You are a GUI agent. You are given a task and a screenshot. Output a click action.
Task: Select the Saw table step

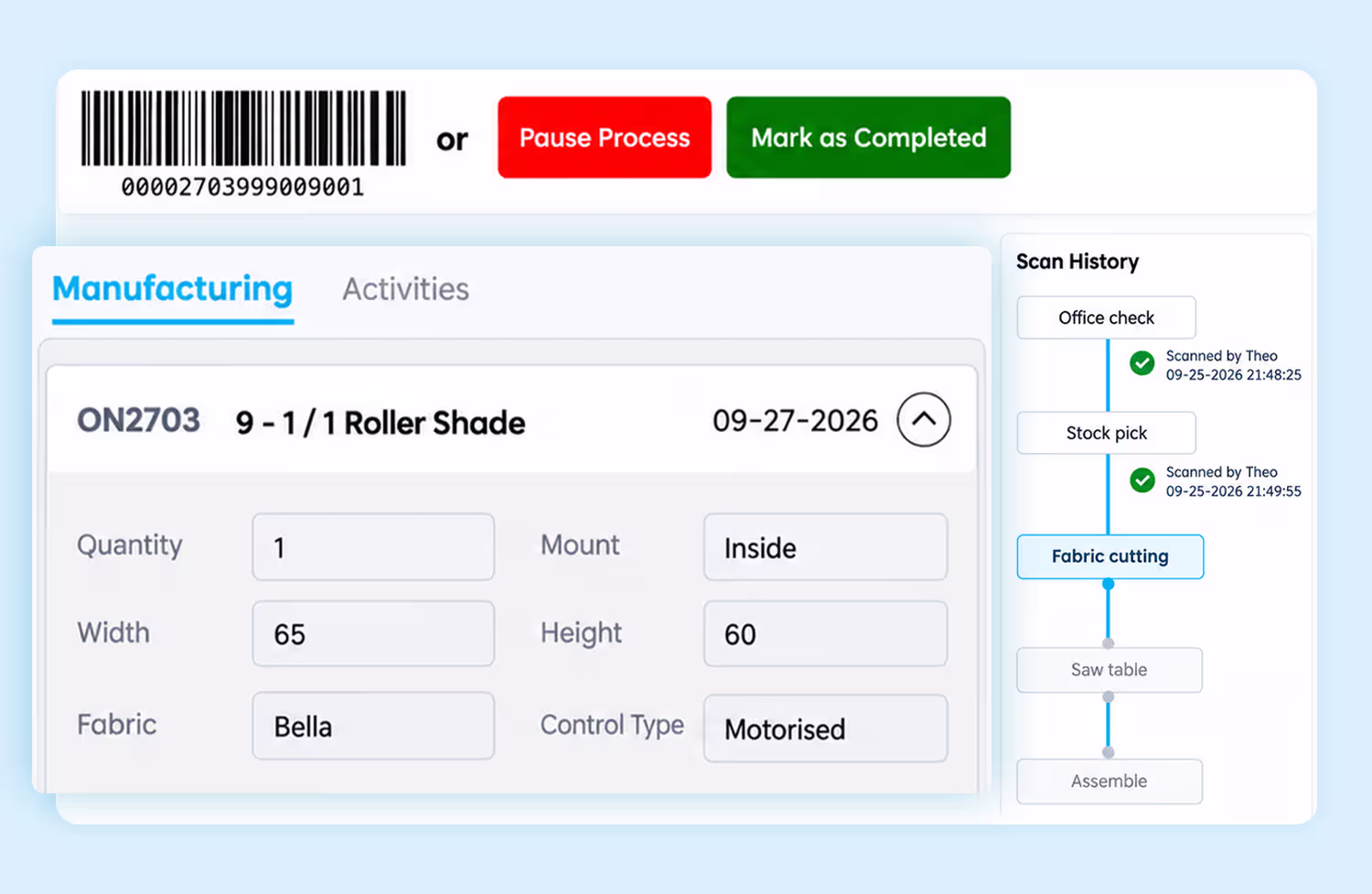(1109, 670)
